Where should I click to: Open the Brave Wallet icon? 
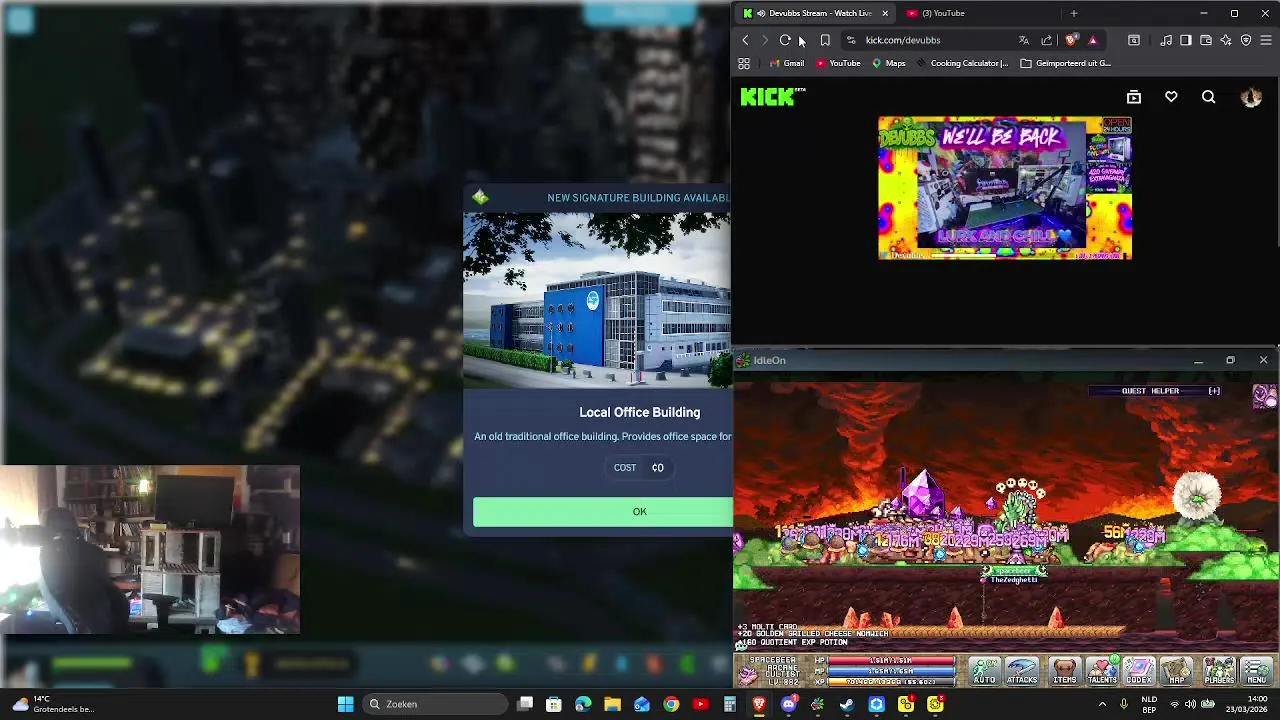pos(1206,40)
